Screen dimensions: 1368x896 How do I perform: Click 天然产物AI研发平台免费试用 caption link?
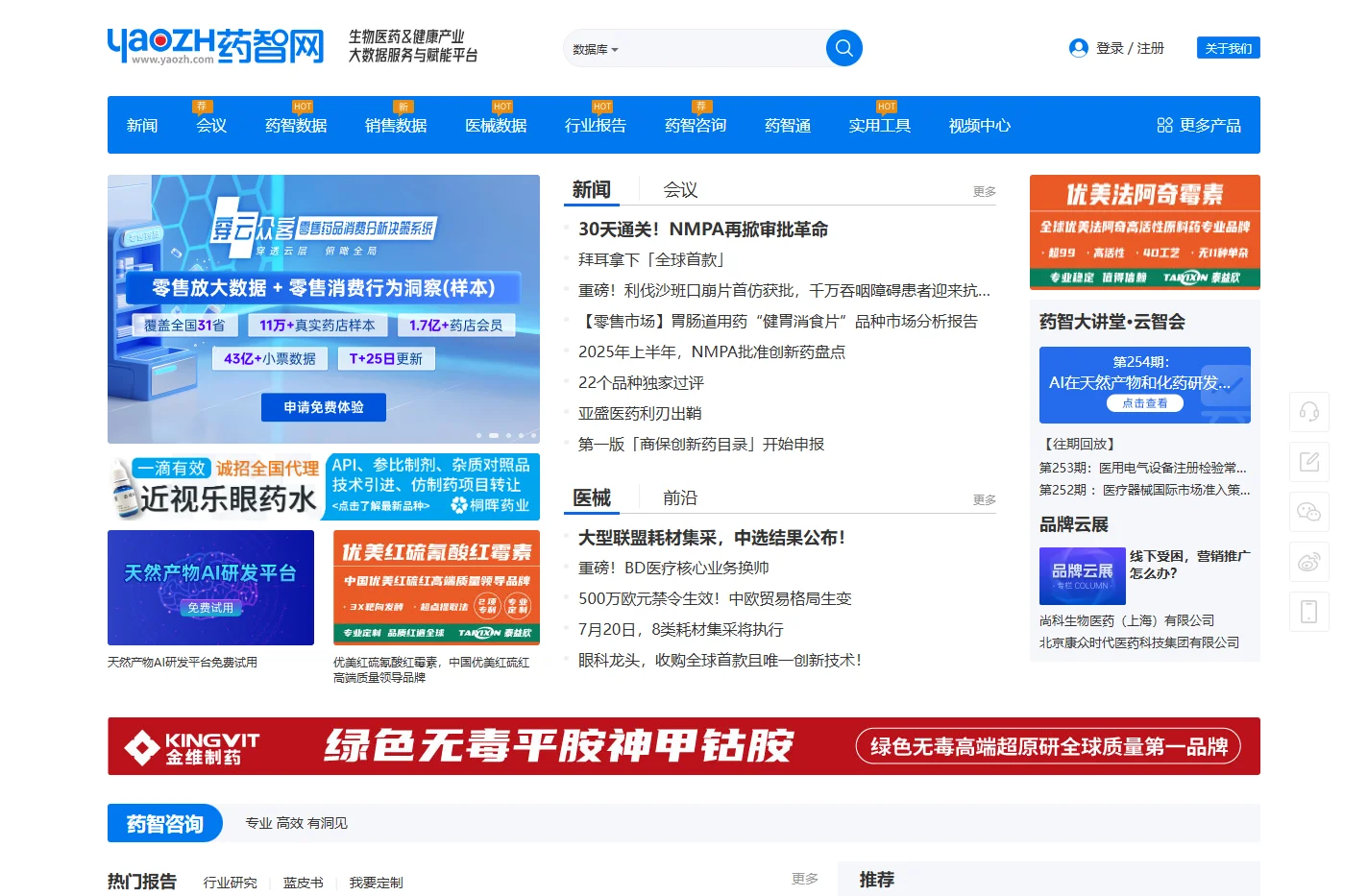click(183, 663)
